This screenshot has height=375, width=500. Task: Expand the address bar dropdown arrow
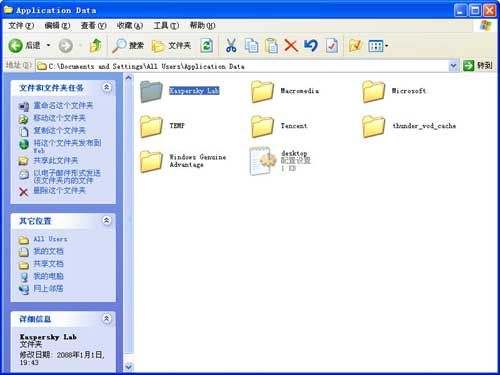pyautogui.click(x=453, y=66)
